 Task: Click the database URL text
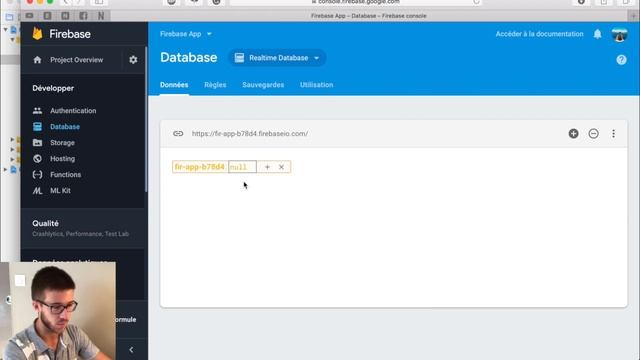pos(250,133)
